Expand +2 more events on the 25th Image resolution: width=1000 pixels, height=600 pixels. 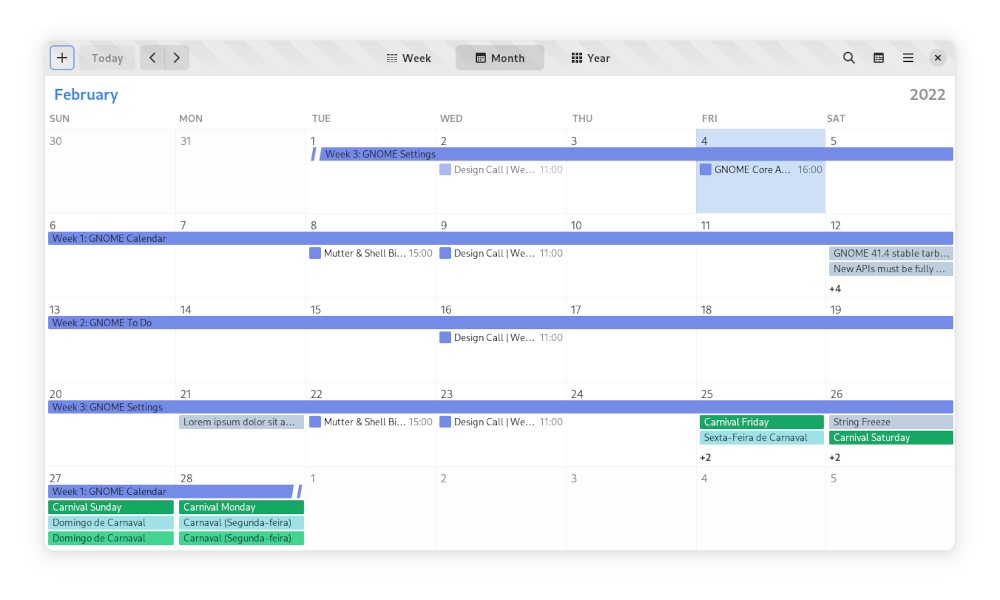[x=705, y=458]
